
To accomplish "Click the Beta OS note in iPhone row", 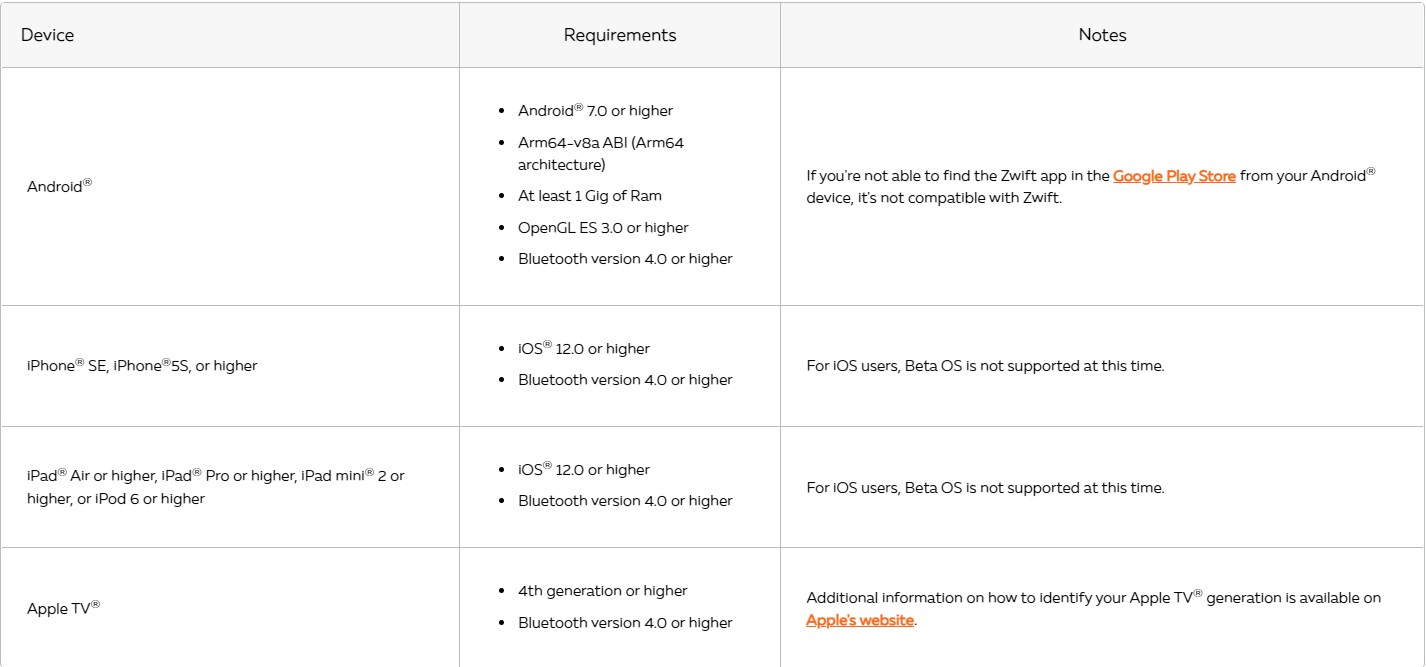I will (x=985, y=366).
